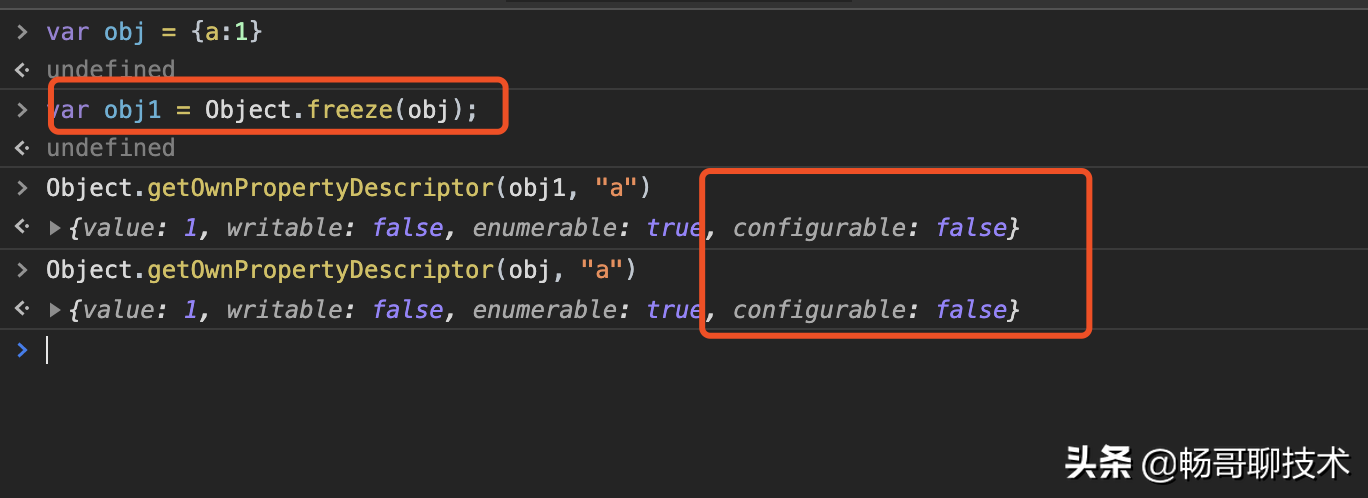Click the first 'undefined' output text
Screen dimensions: 1368x498
(111, 70)
